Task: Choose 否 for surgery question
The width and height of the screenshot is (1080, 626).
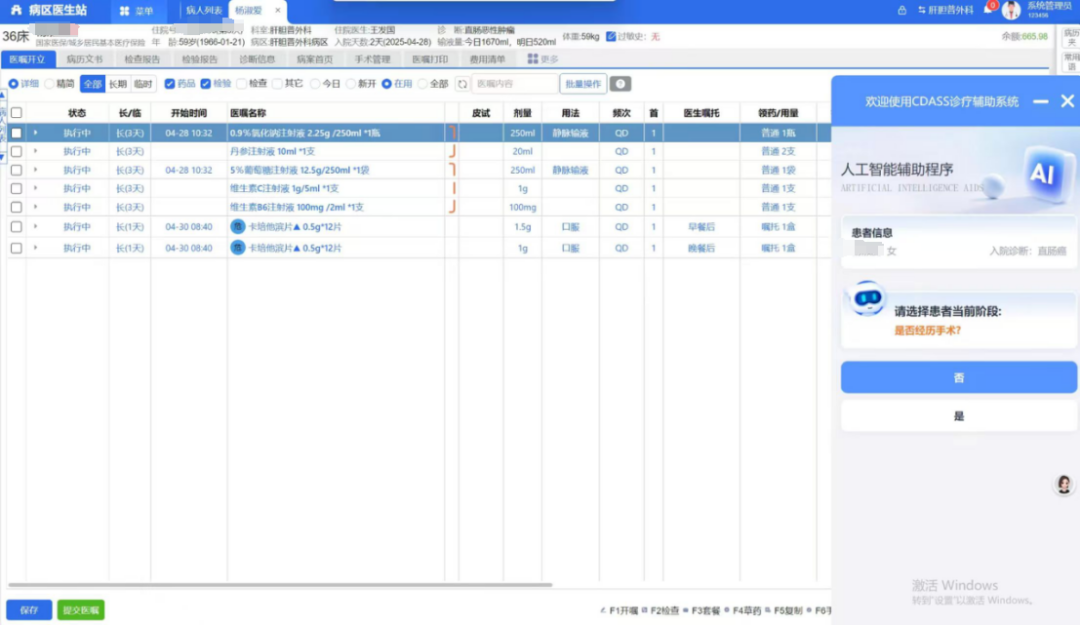Action: pyautogui.click(x=958, y=377)
